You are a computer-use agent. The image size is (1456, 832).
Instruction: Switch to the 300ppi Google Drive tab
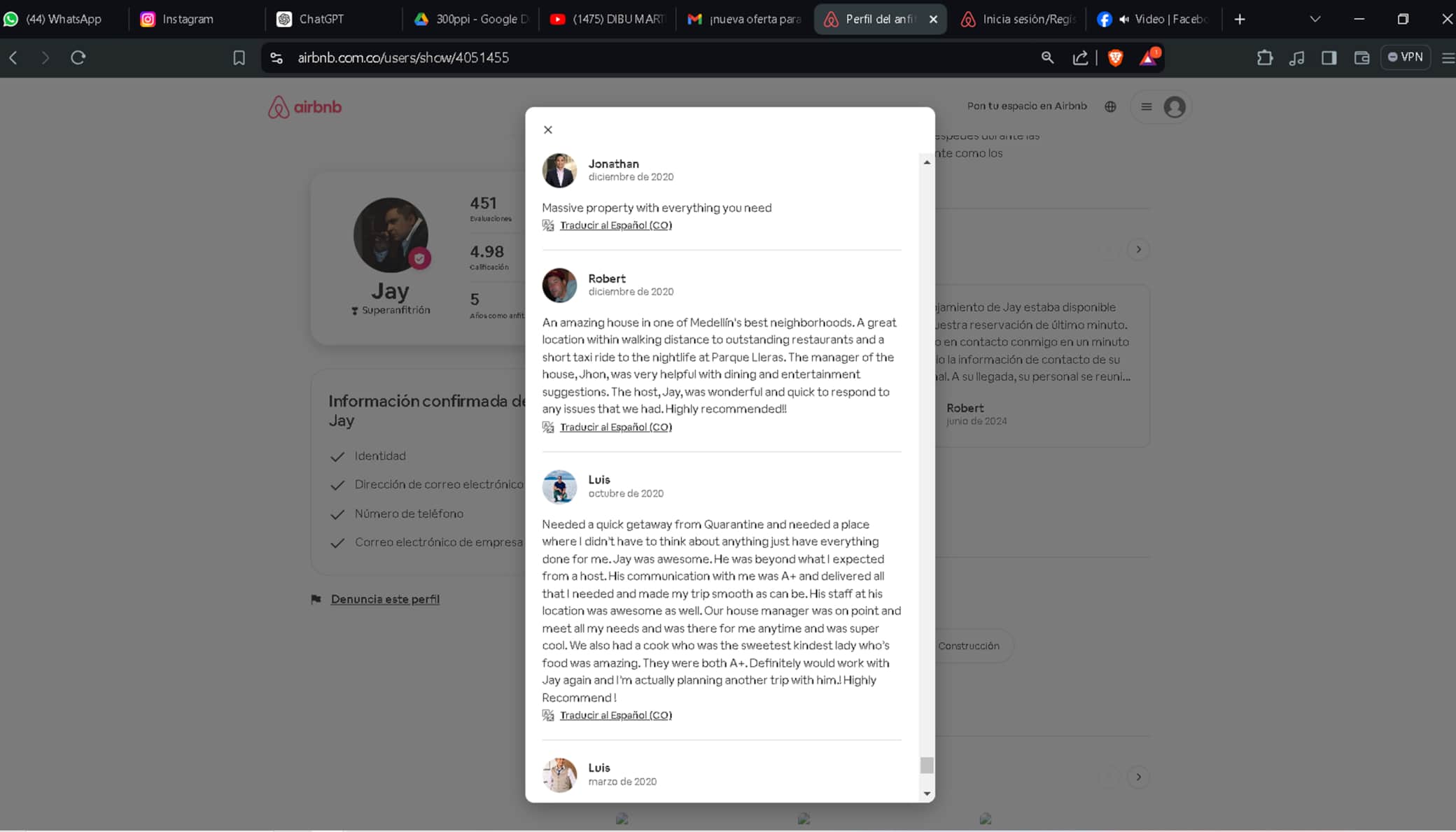point(469,19)
